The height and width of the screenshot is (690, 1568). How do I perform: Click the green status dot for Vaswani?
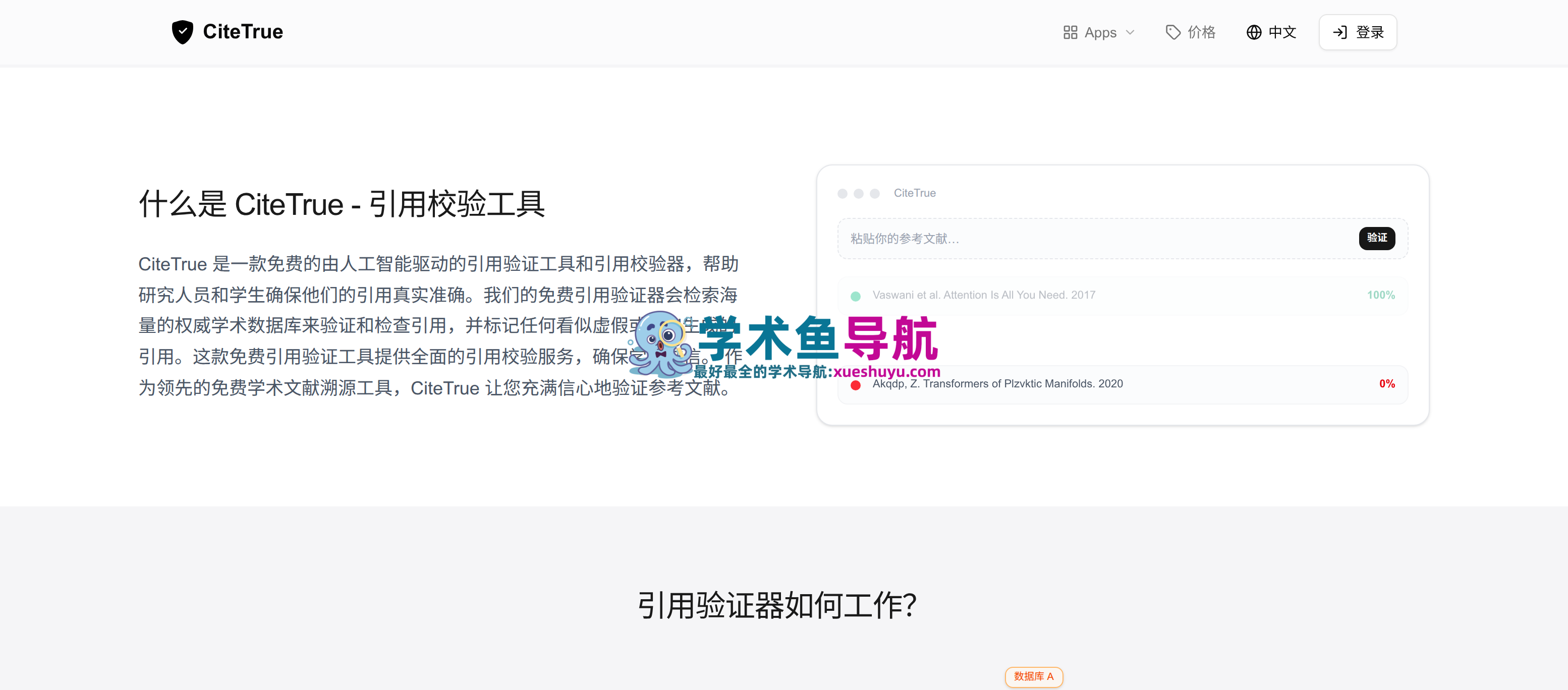(x=855, y=296)
